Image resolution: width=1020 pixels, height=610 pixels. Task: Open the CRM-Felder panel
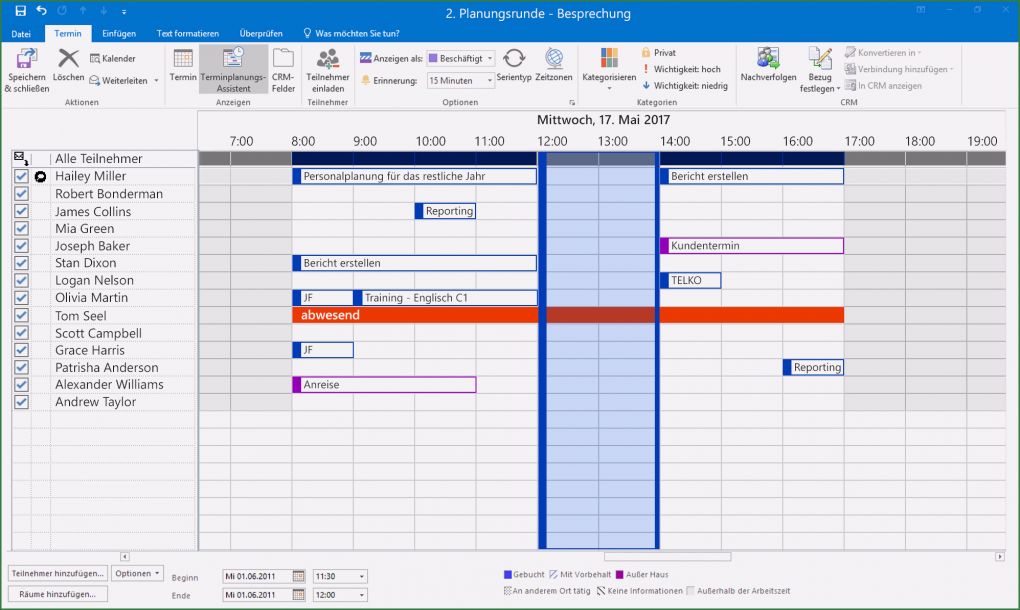click(283, 68)
